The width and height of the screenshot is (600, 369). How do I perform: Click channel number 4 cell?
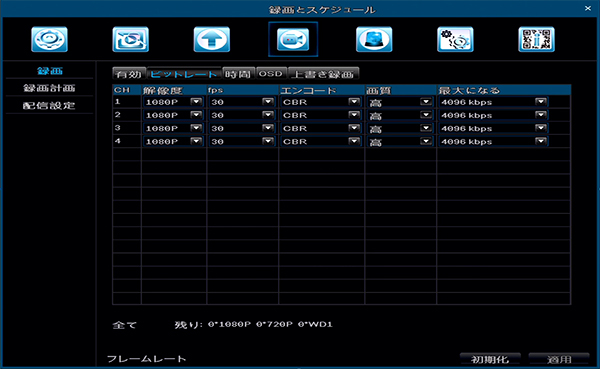tap(127, 141)
